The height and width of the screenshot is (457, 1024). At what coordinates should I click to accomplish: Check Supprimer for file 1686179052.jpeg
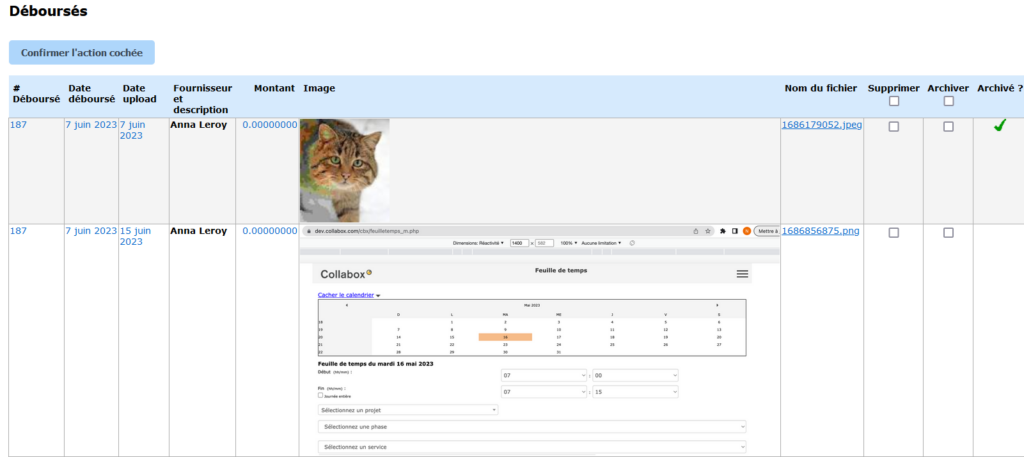tap(894, 127)
